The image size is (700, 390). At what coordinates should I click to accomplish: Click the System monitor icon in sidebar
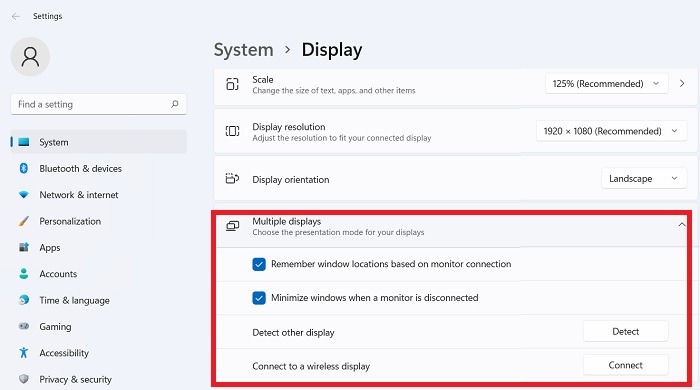click(x=24, y=142)
